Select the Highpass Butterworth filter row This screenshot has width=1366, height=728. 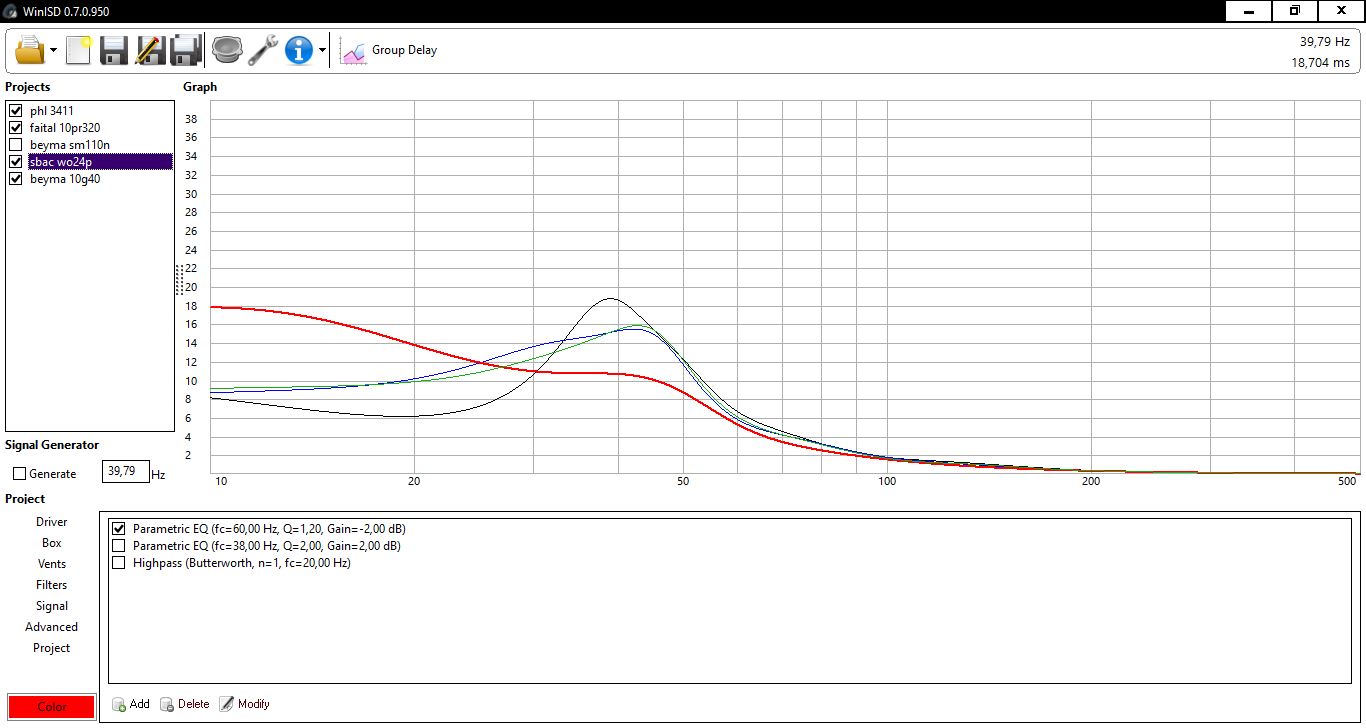242,563
